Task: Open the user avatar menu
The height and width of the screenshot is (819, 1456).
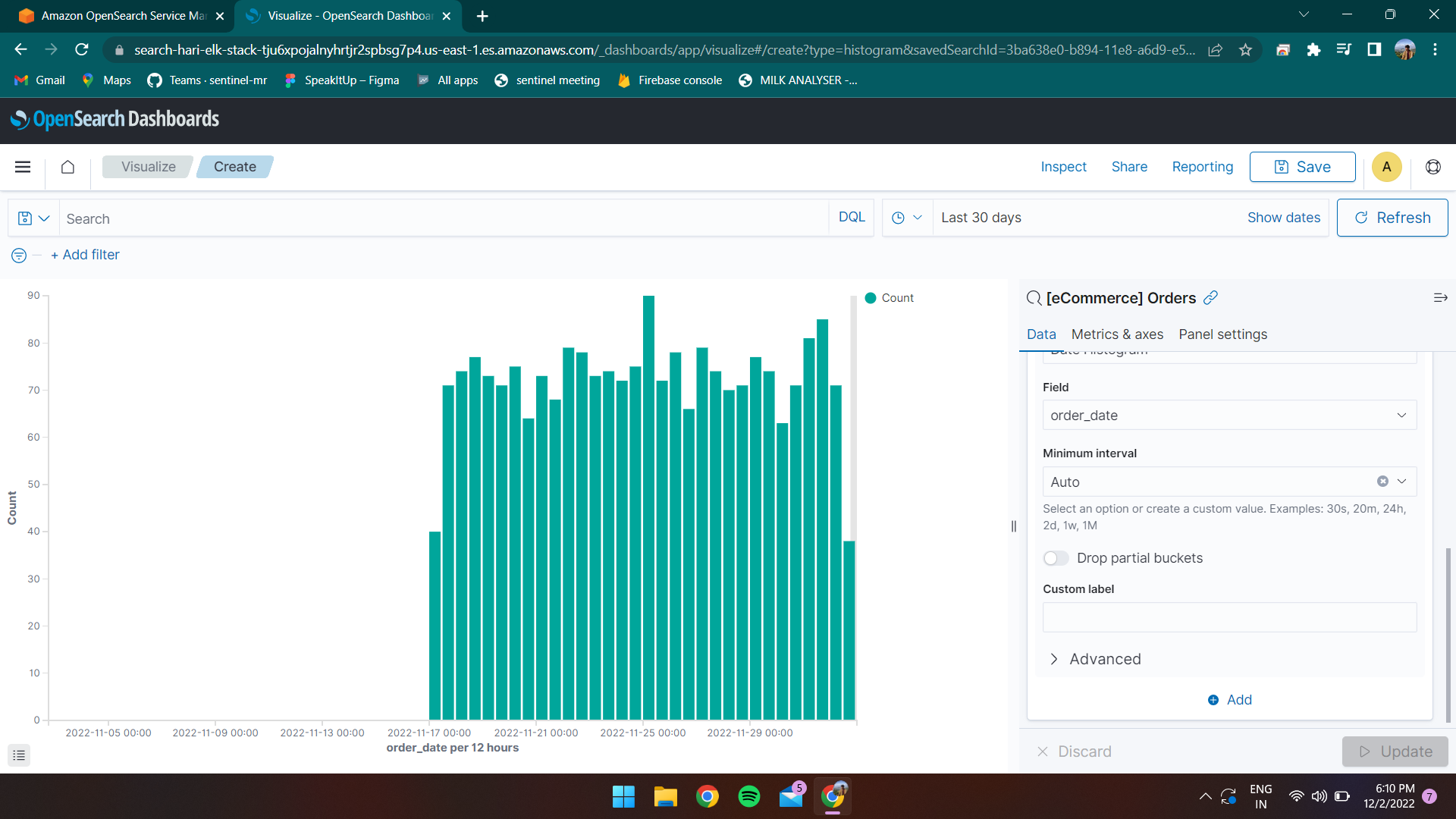Action: point(1386,167)
